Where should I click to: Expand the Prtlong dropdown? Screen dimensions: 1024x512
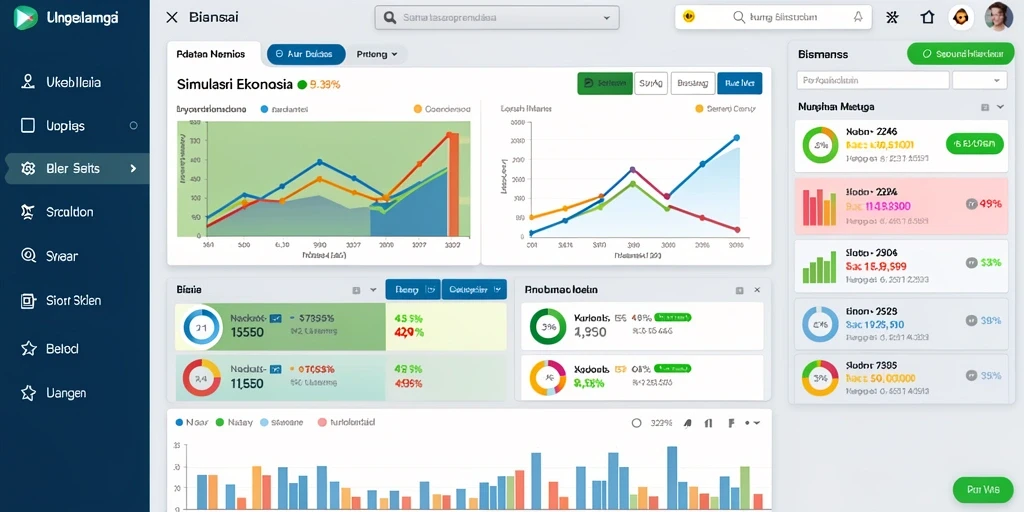377,55
